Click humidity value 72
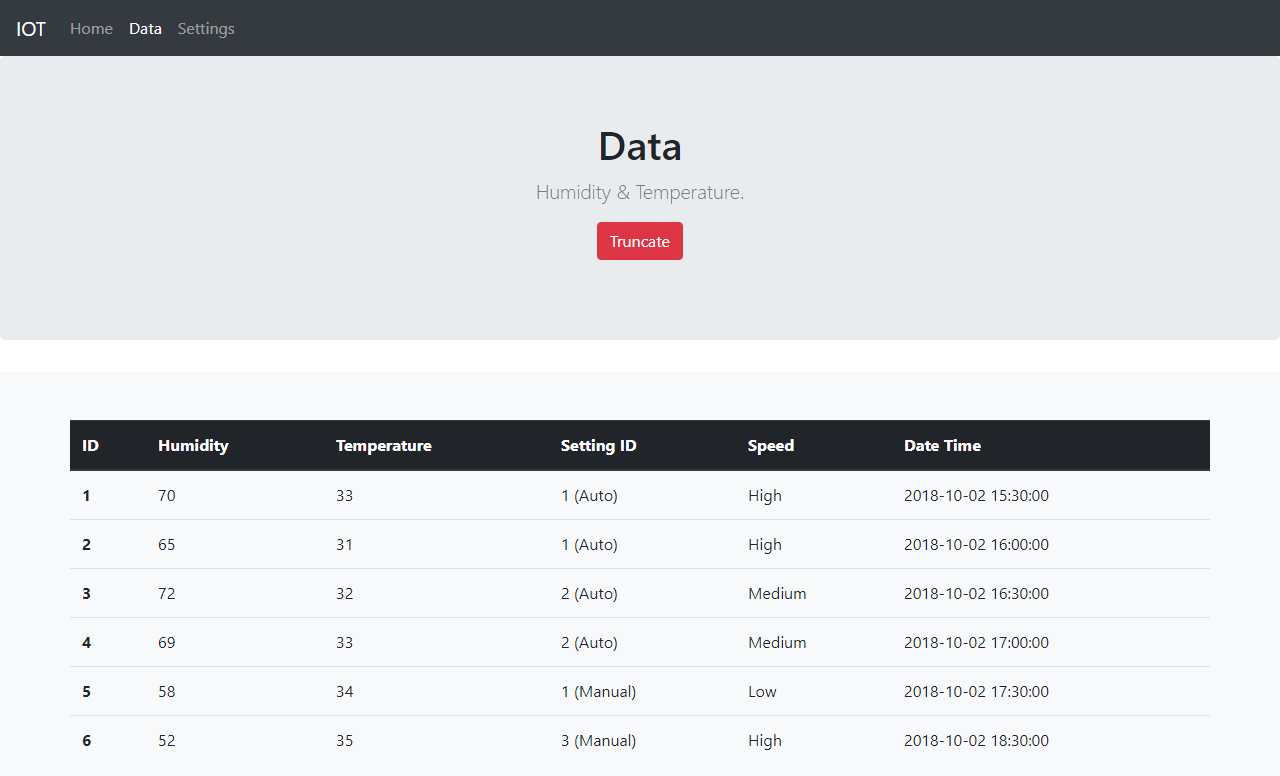 (167, 593)
